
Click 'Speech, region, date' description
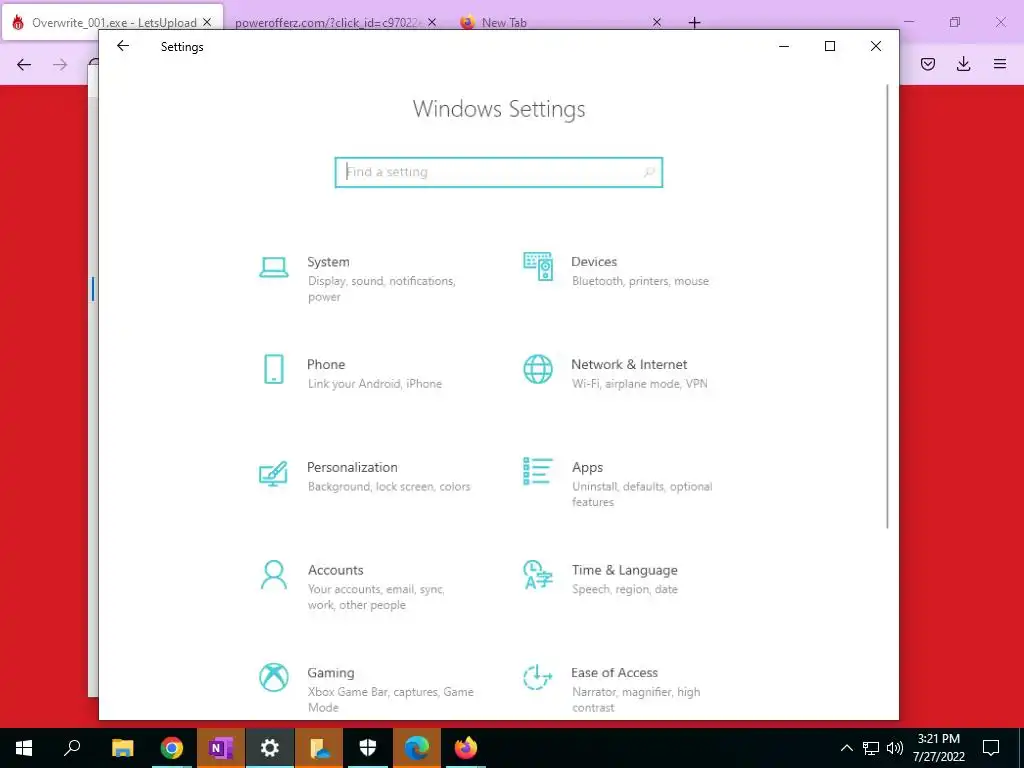tap(625, 589)
